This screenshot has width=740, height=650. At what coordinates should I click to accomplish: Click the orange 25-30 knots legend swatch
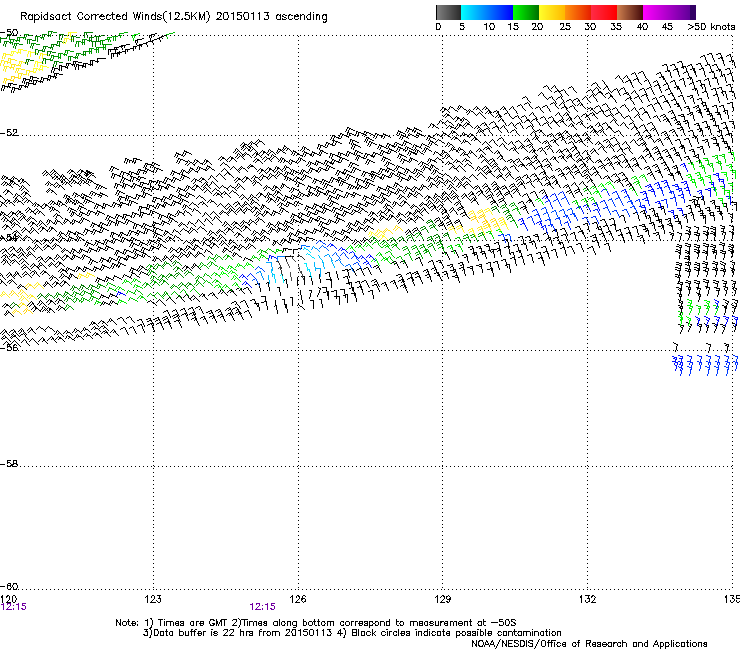tap(578, 12)
